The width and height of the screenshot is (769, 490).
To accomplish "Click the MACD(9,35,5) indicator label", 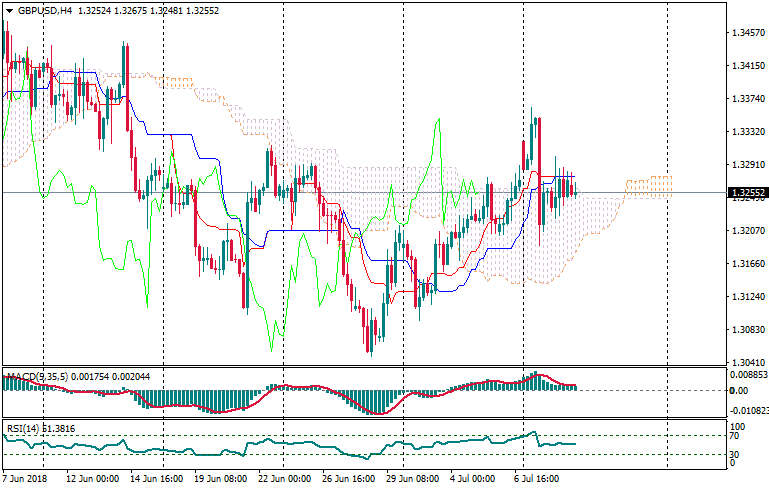I will tap(38, 377).
